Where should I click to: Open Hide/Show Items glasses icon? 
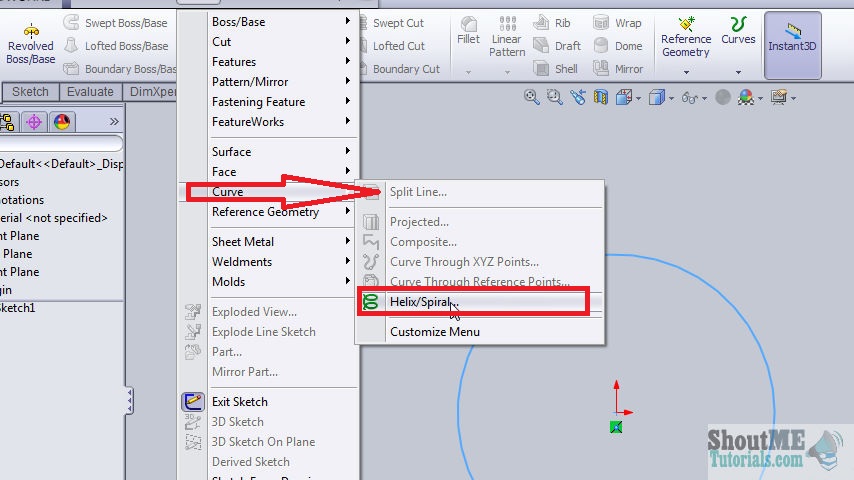690,98
